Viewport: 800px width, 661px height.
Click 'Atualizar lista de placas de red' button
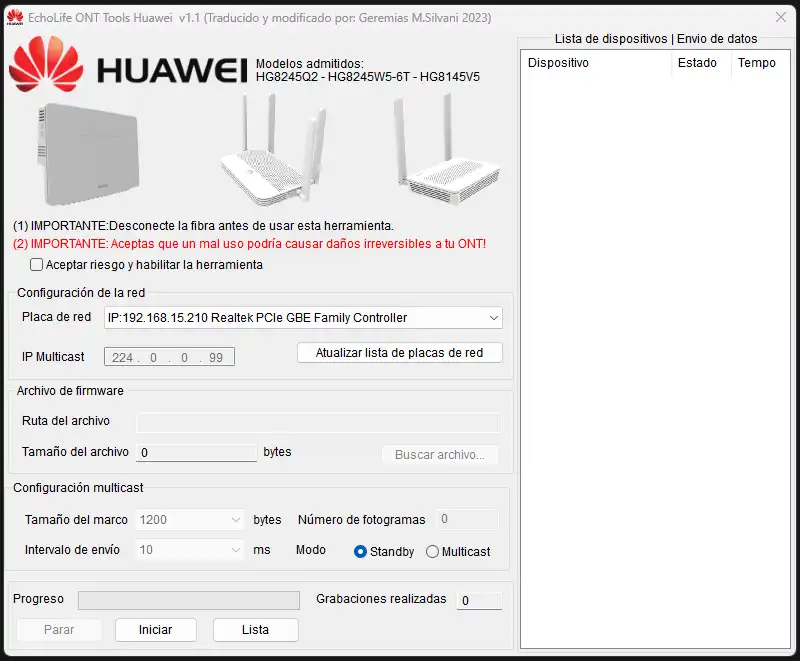point(399,353)
